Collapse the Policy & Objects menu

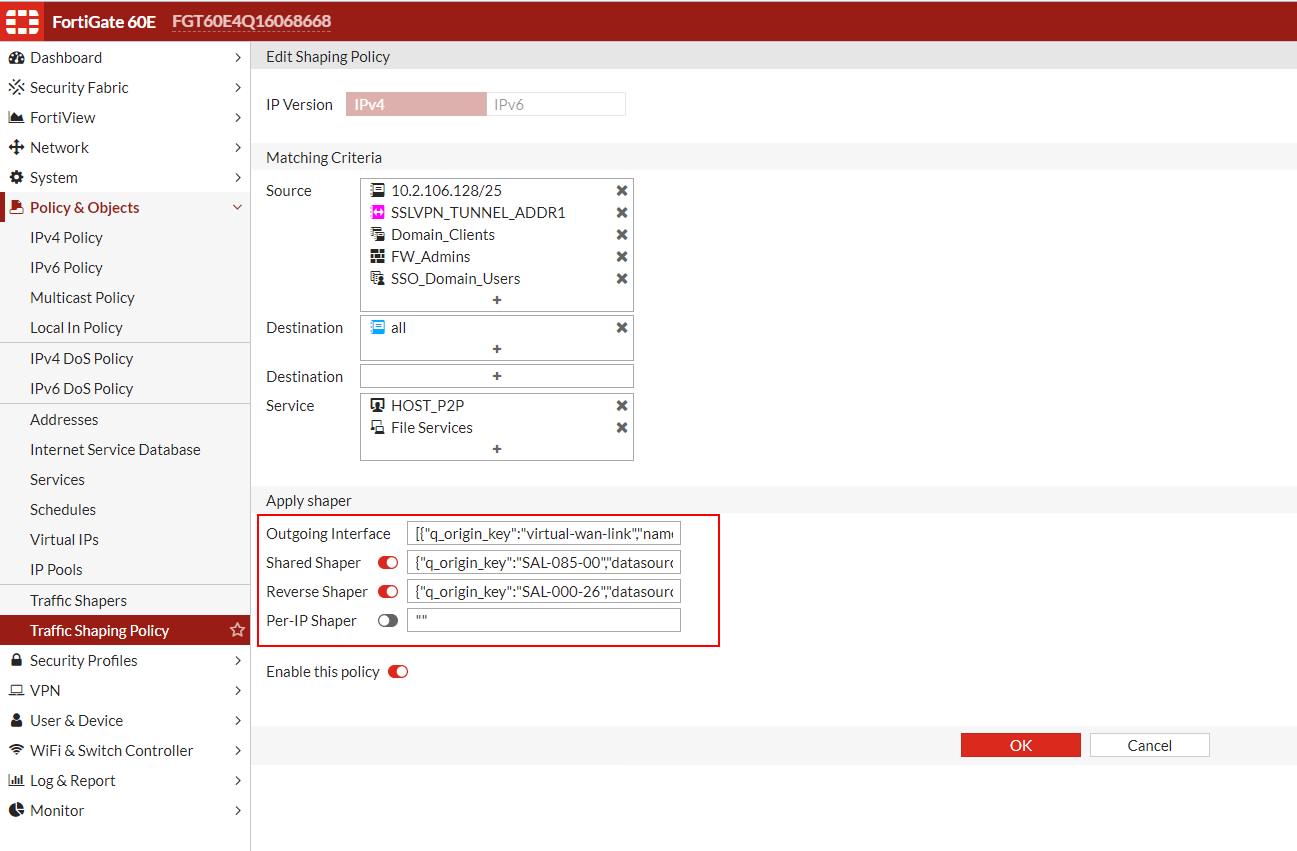(238, 208)
